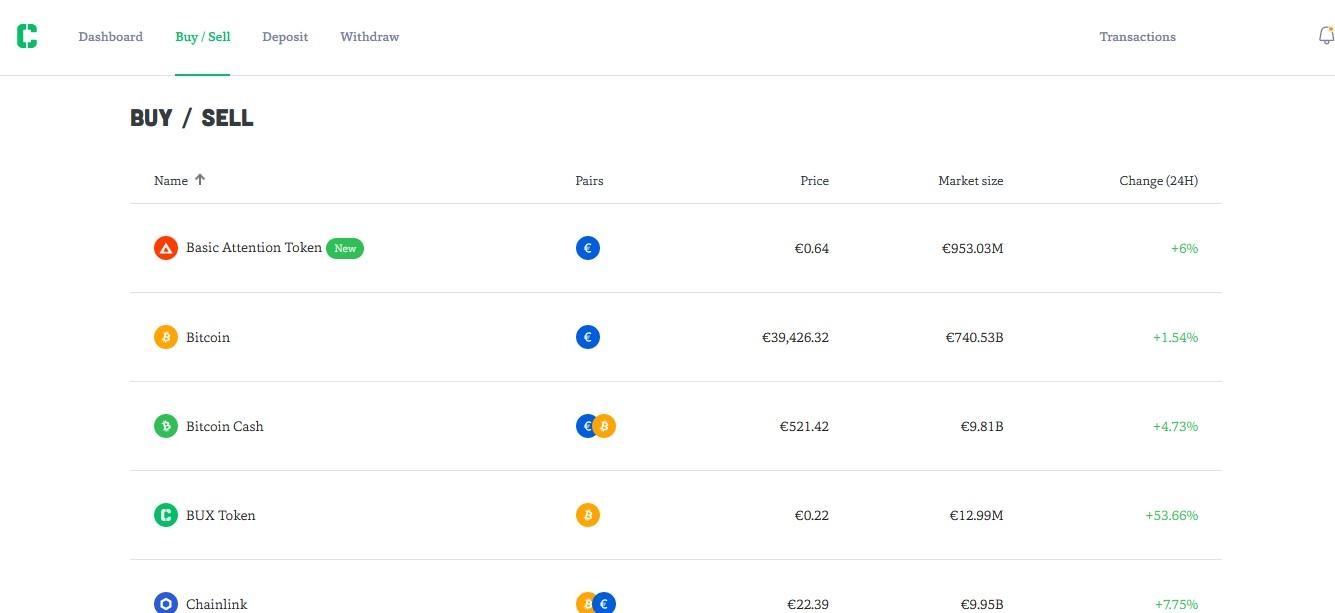Click the euro pair icon in Chainlink row
The image size is (1335, 613).
pos(605,603)
